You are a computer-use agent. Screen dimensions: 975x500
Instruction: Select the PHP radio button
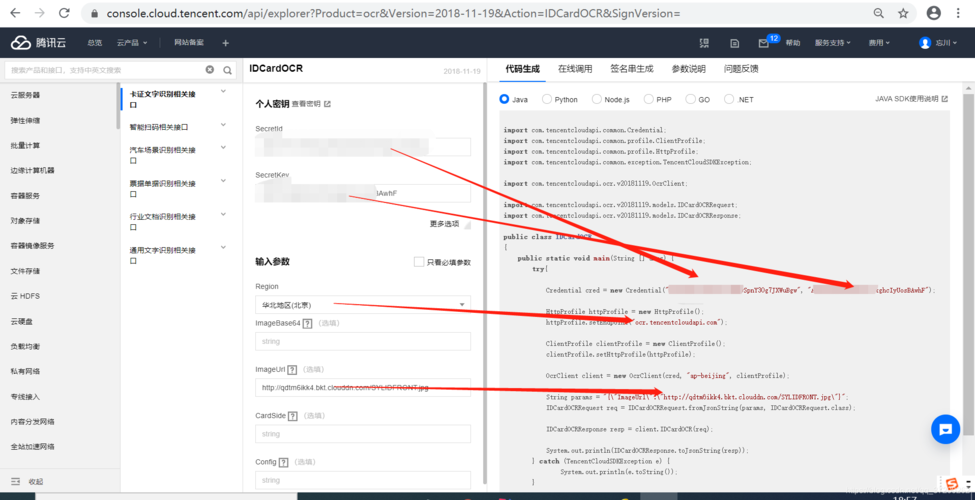[x=649, y=99]
